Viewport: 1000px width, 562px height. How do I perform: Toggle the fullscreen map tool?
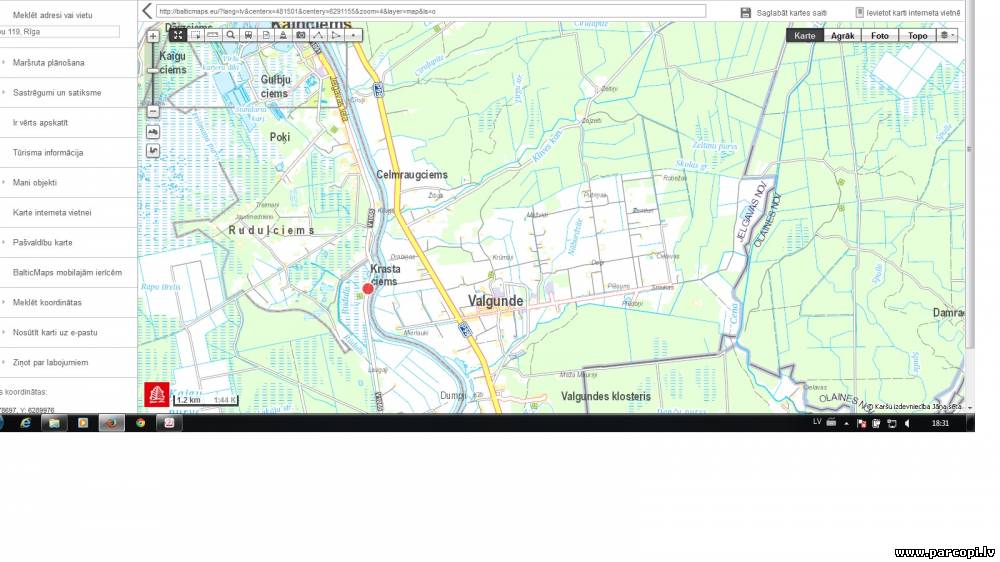[x=178, y=36]
